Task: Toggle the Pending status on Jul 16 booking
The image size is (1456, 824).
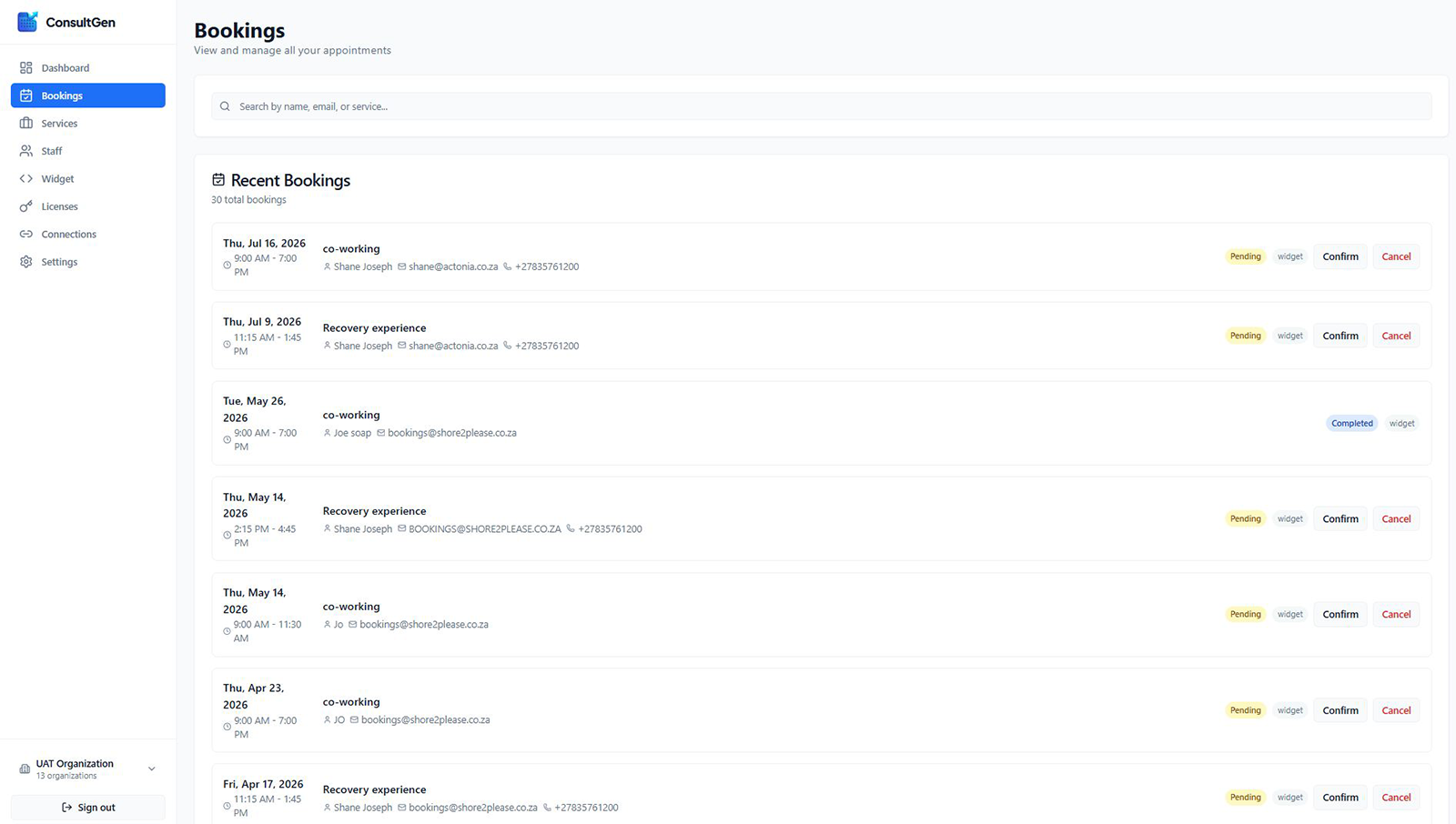Action: click(x=1245, y=256)
